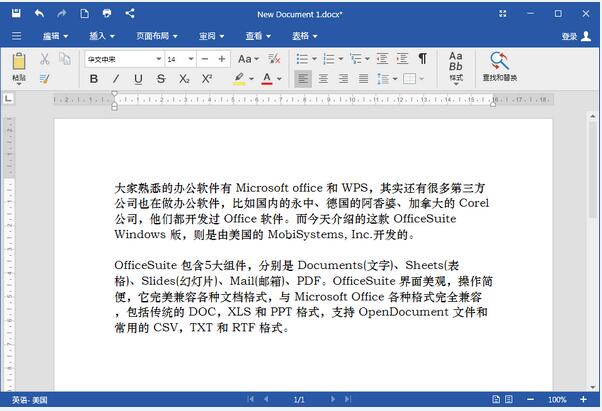The width and height of the screenshot is (602, 411).
Task: Expand the multilevel list options
Action: coord(367,59)
